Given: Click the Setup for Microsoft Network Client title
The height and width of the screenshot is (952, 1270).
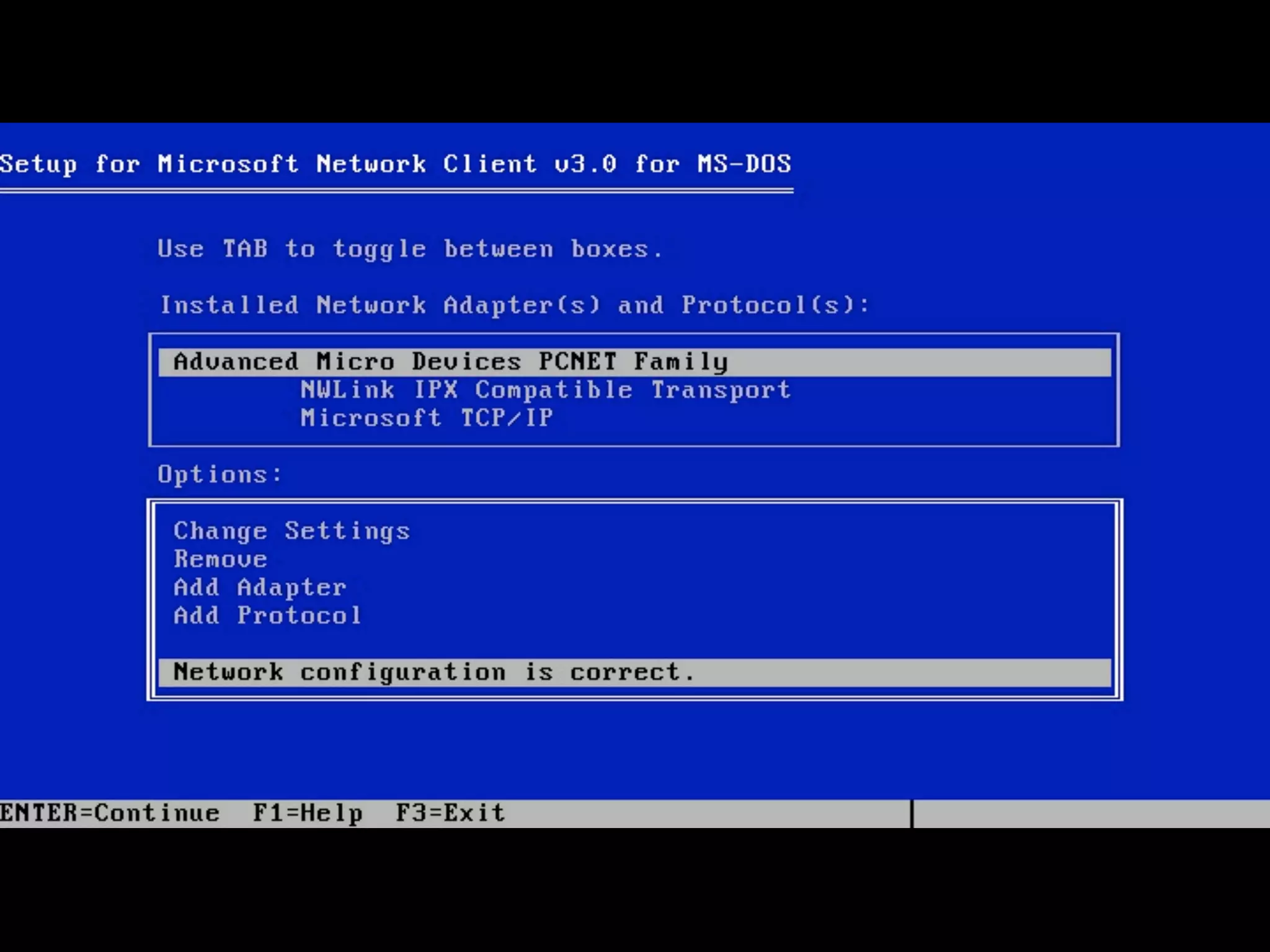Looking at the screenshot, I should (396, 164).
